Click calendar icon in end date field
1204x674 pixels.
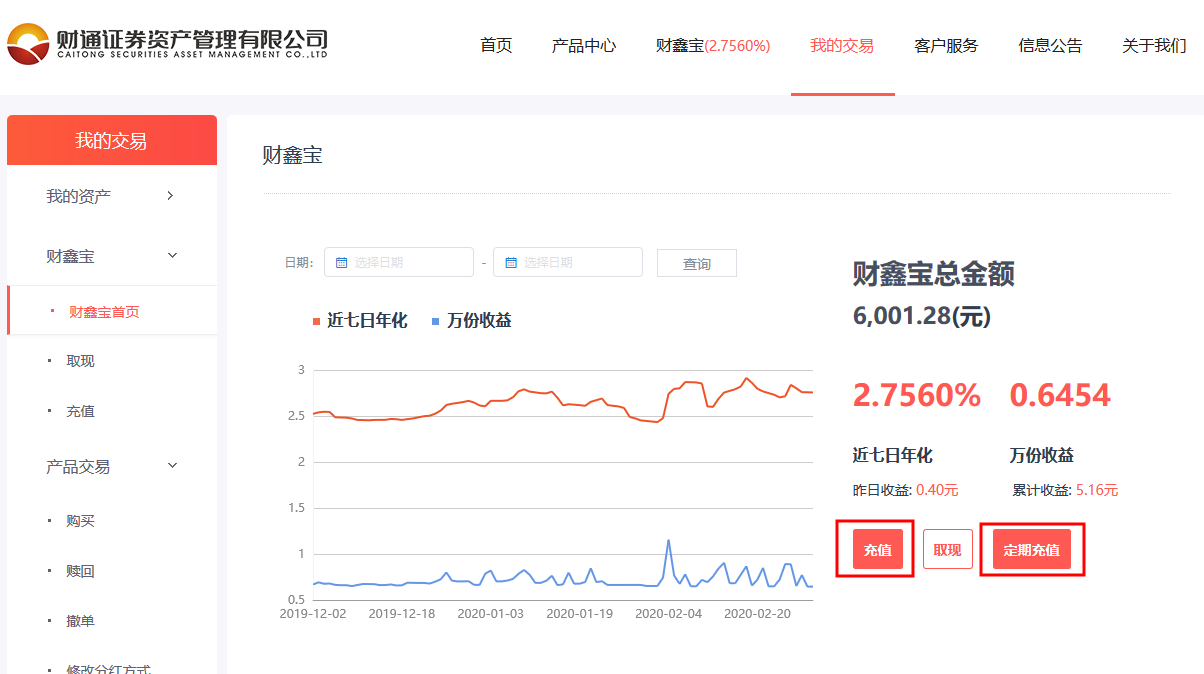pos(511,263)
